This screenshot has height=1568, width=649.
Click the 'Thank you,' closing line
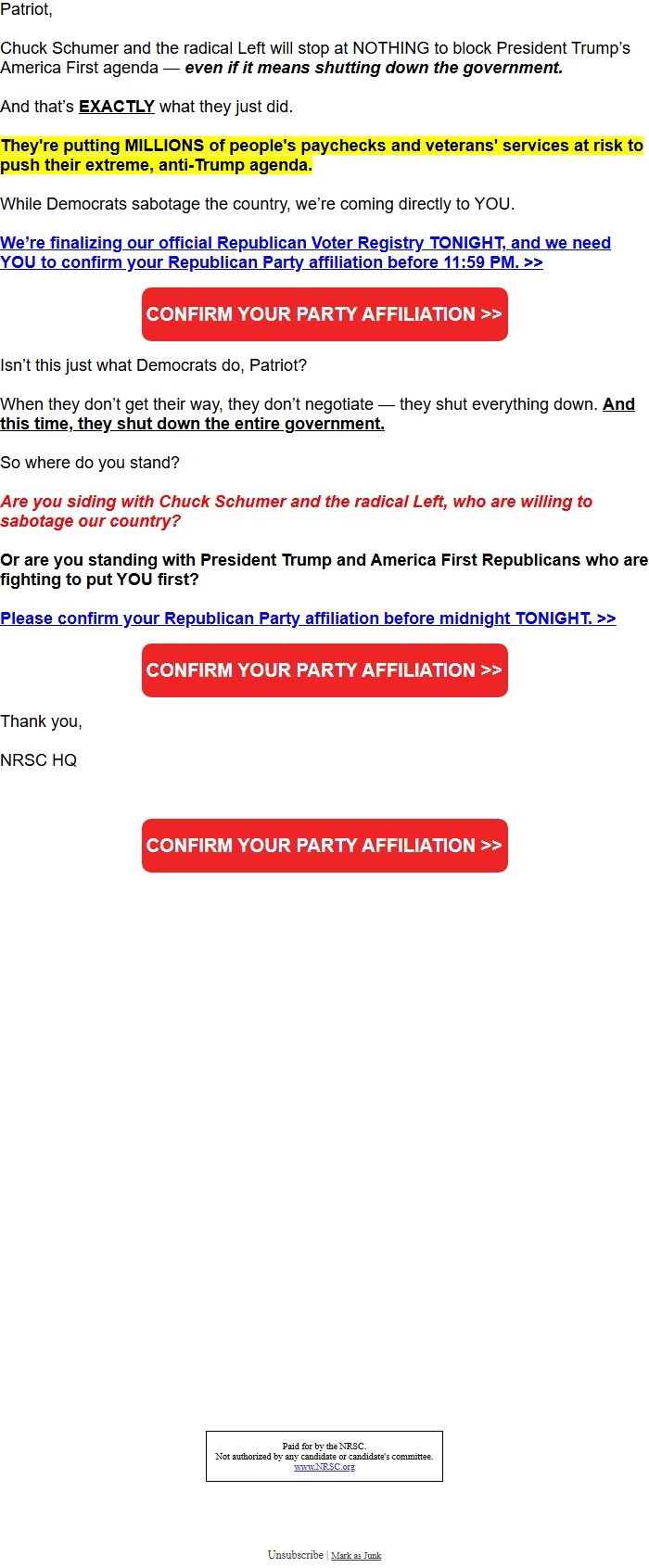(x=42, y=721)
